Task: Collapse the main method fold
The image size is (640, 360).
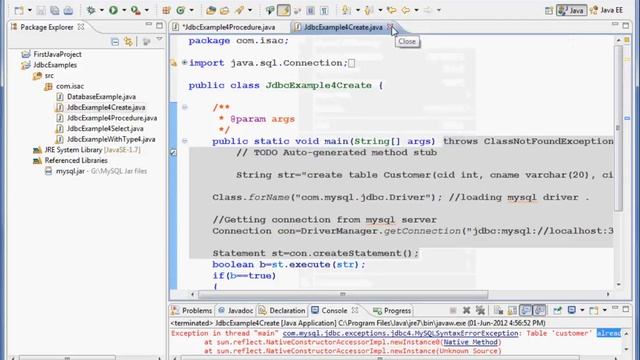Action: 184,141
